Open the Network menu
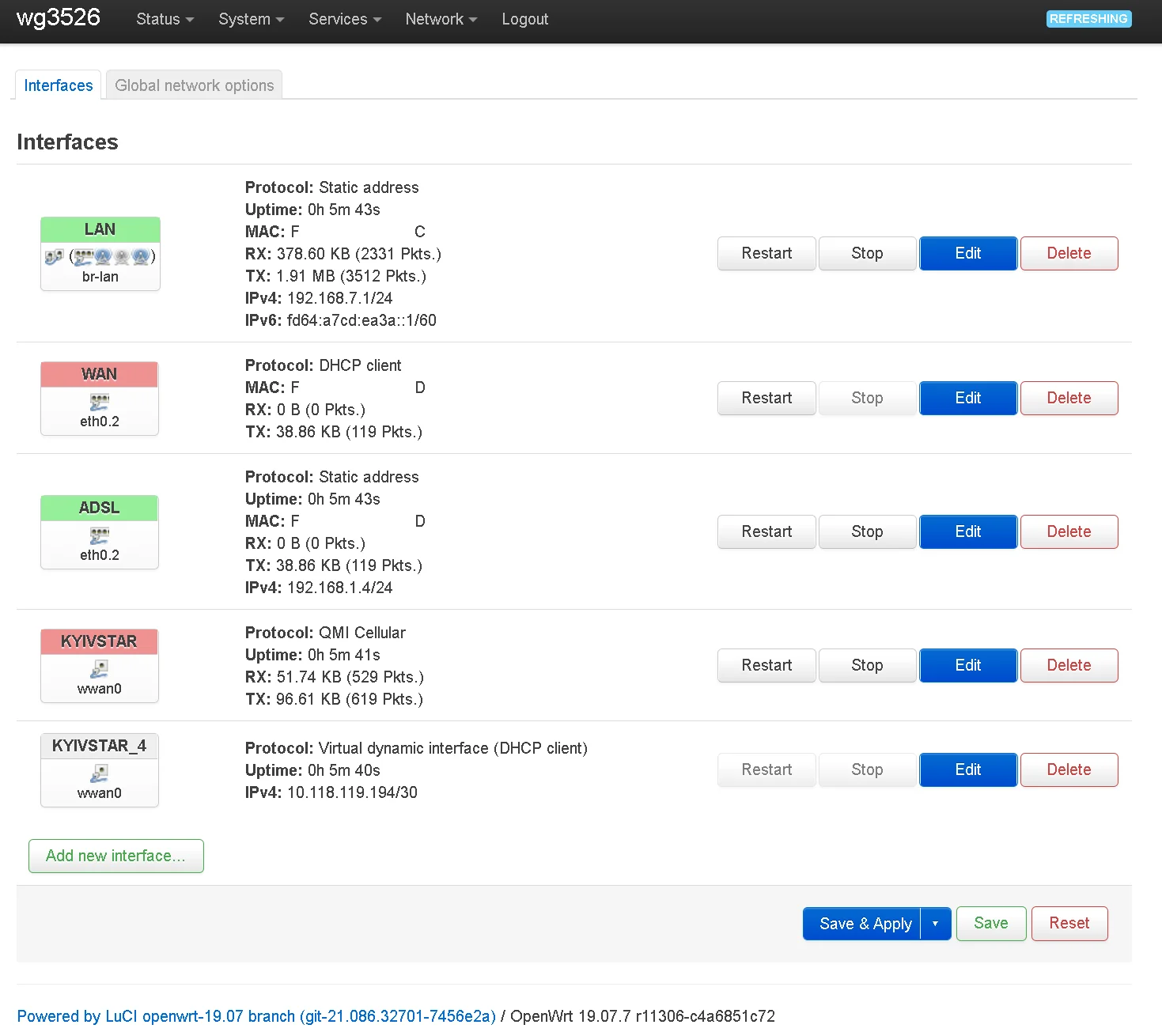 pyautogui.click(x=441, y=19)
